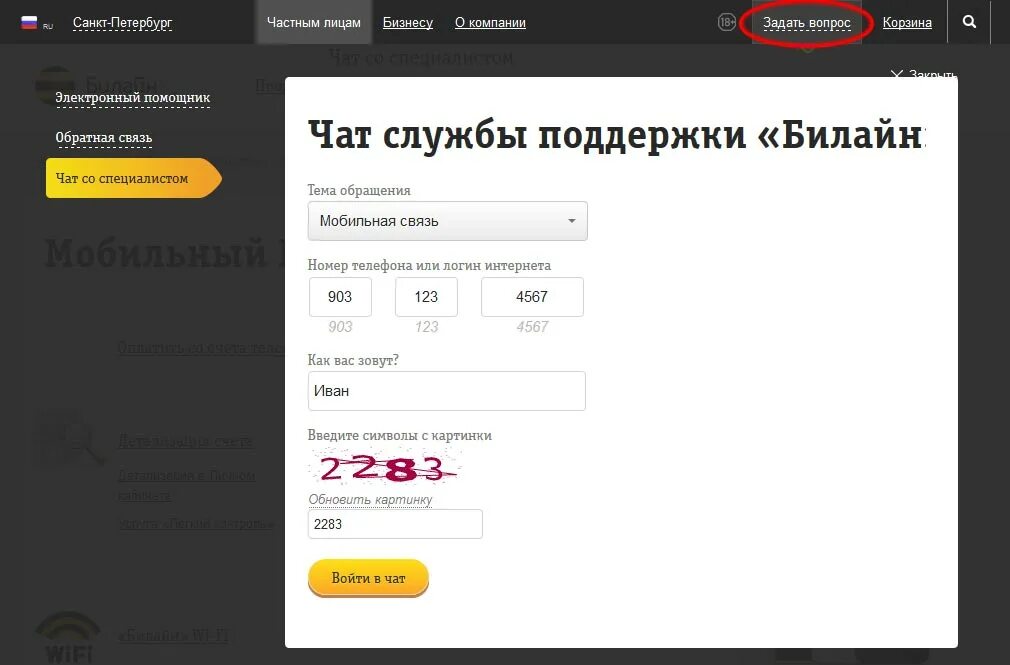Click the Билайн logo behind the dialog
Image resolution: width=1010 pixels, height=665 pixels.
(x=97, y=85)
